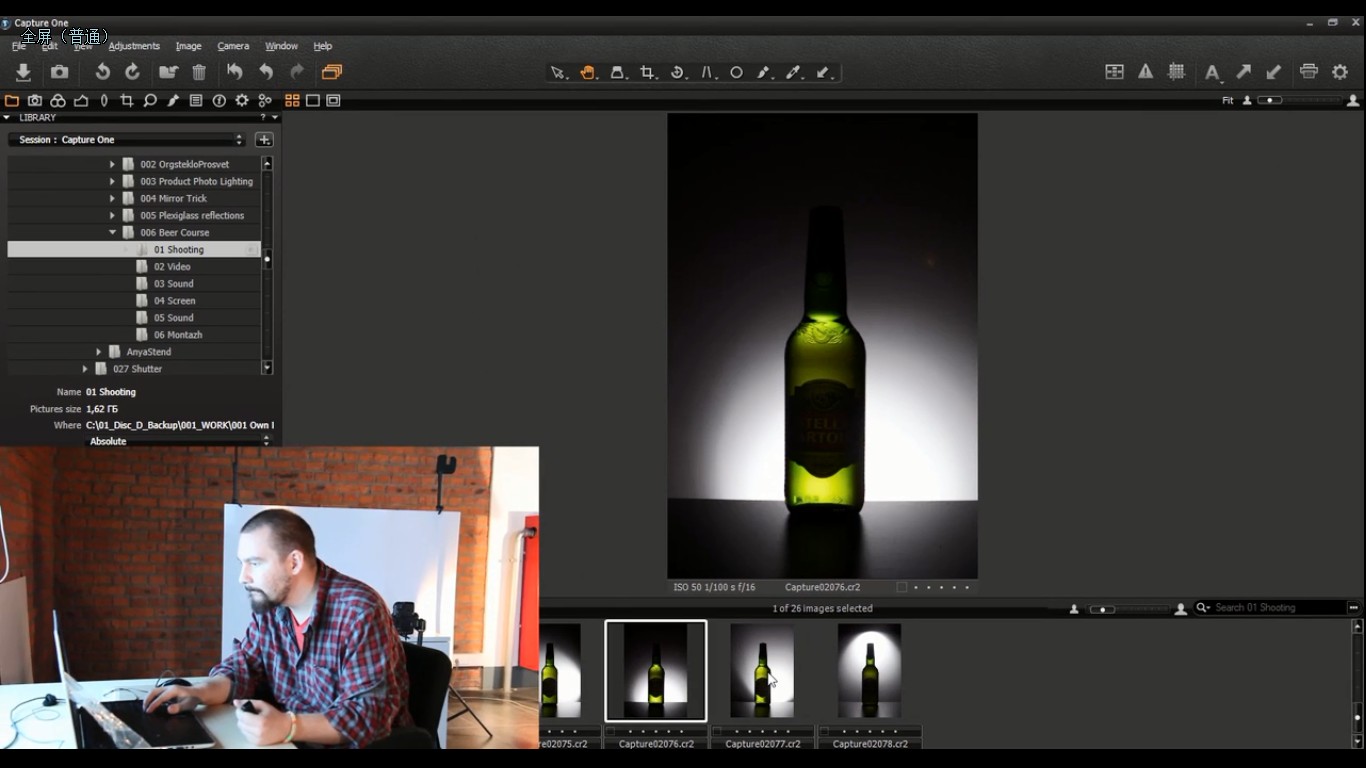1366x768 pixels.
Task: Click the Import images download icon
Action: pos(23,72)
